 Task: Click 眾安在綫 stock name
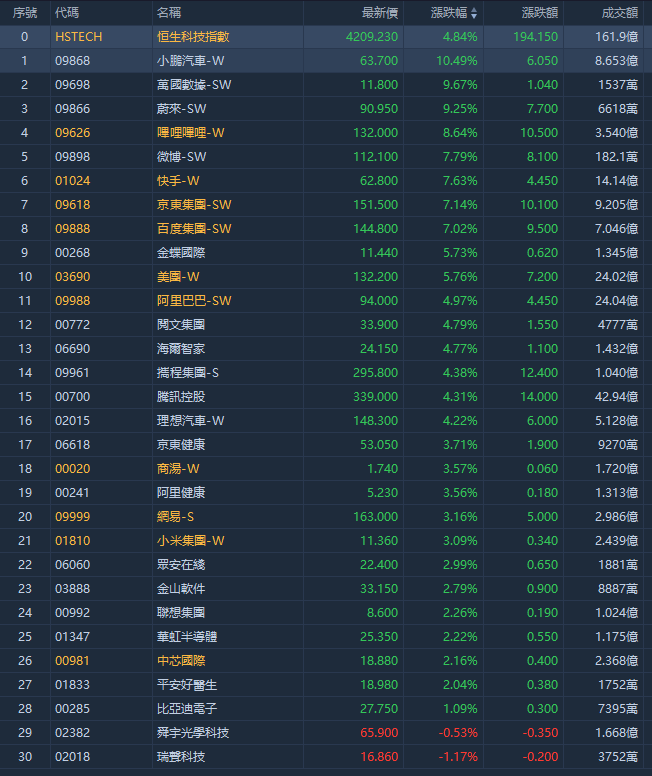click(x=181, y=565)
